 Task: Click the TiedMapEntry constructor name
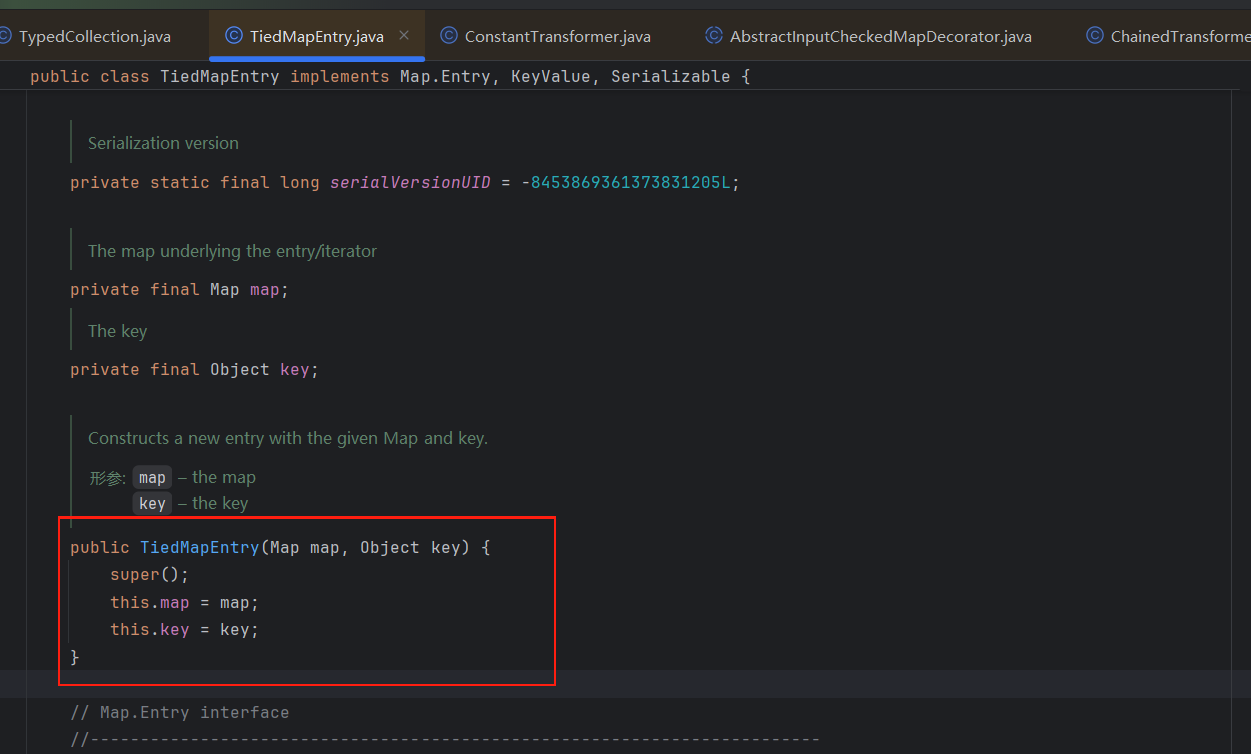pos(199,548)
